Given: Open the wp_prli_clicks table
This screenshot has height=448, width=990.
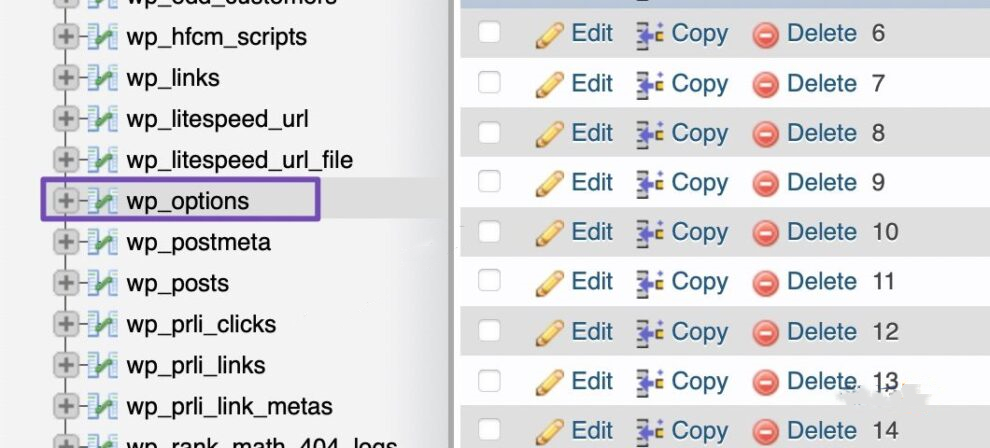Looking at the screenshot, I should [x=201, y=324].
